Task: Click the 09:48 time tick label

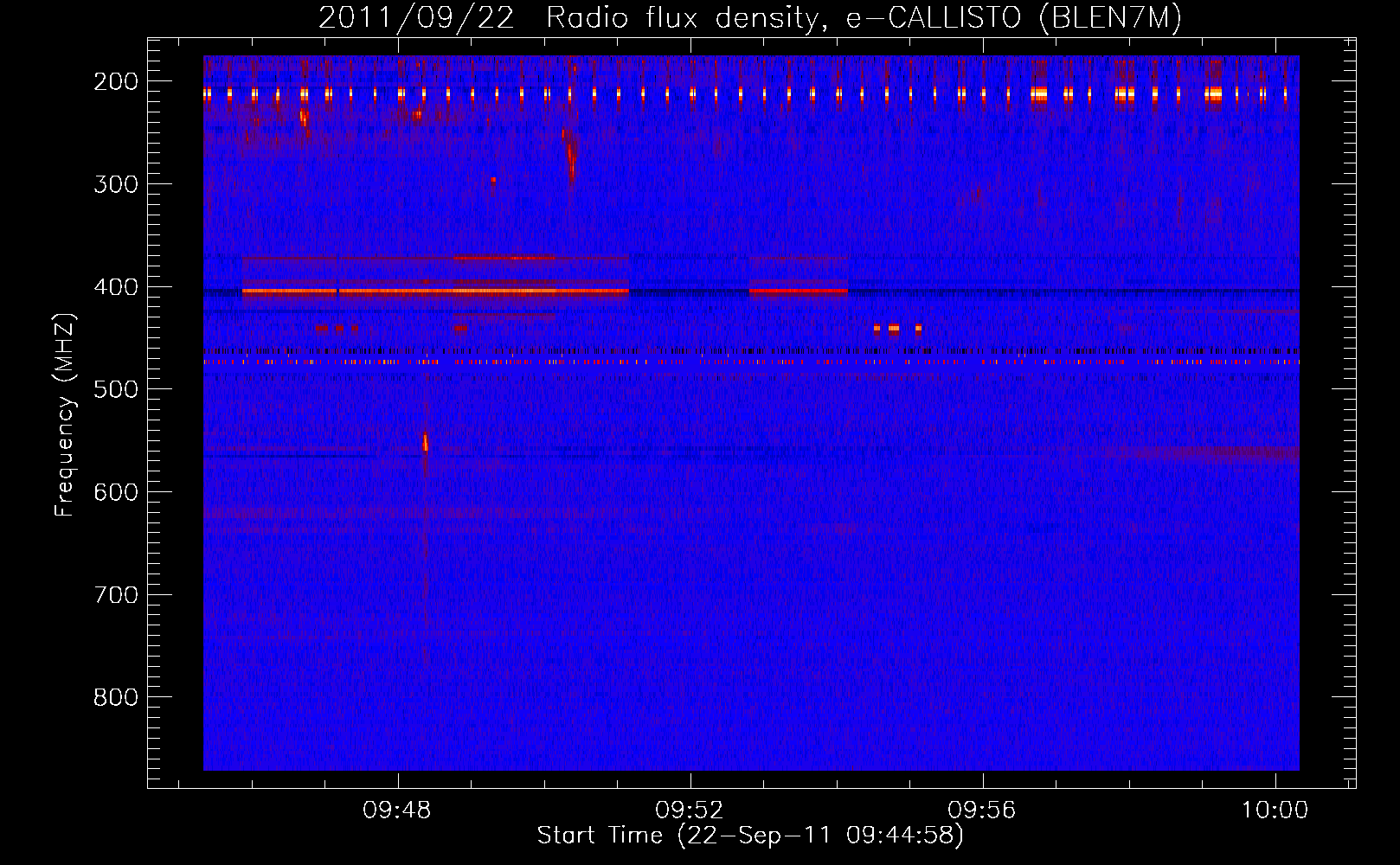Action: (x=397, y=811)
